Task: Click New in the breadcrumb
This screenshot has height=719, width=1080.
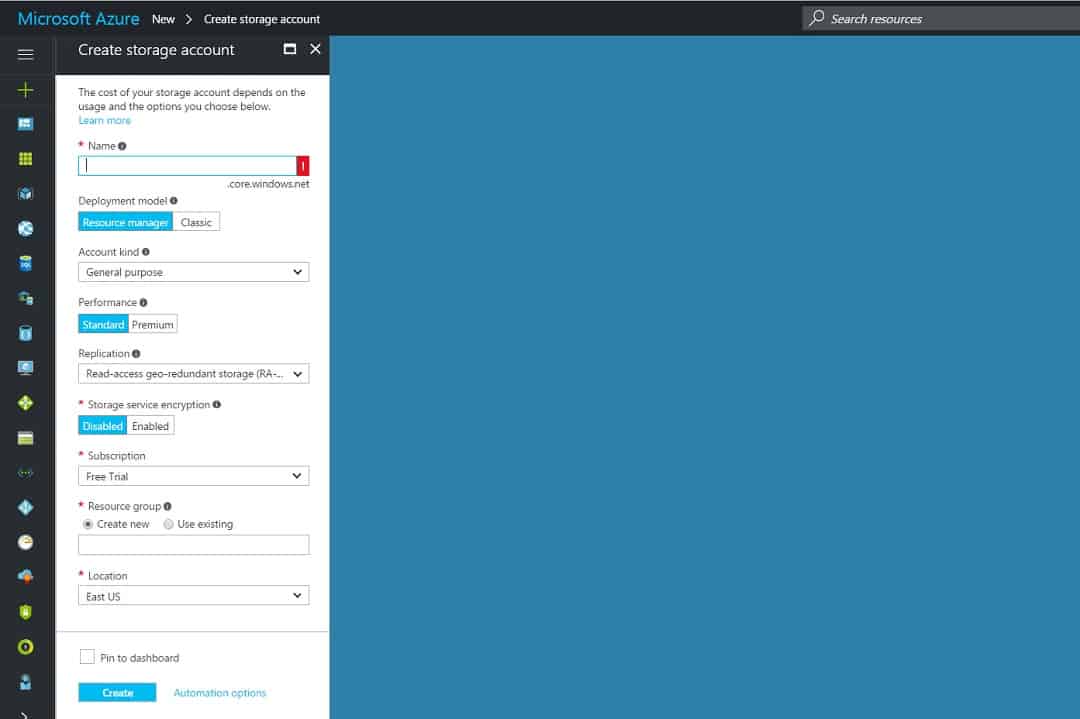Action: point(163,19)
